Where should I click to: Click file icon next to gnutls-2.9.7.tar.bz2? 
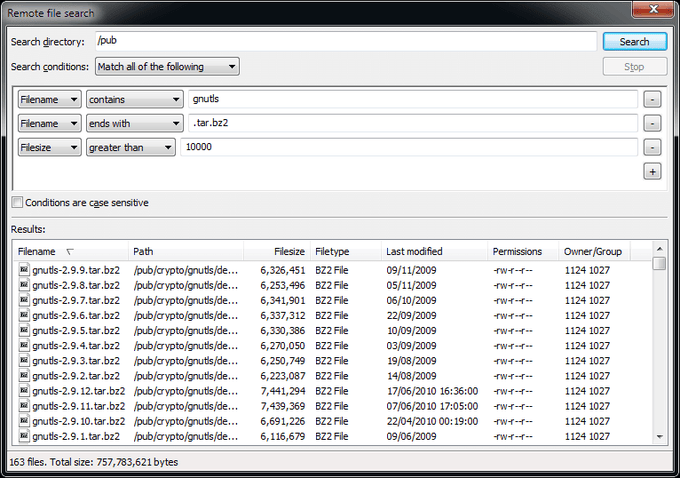(x=24, y=299)
